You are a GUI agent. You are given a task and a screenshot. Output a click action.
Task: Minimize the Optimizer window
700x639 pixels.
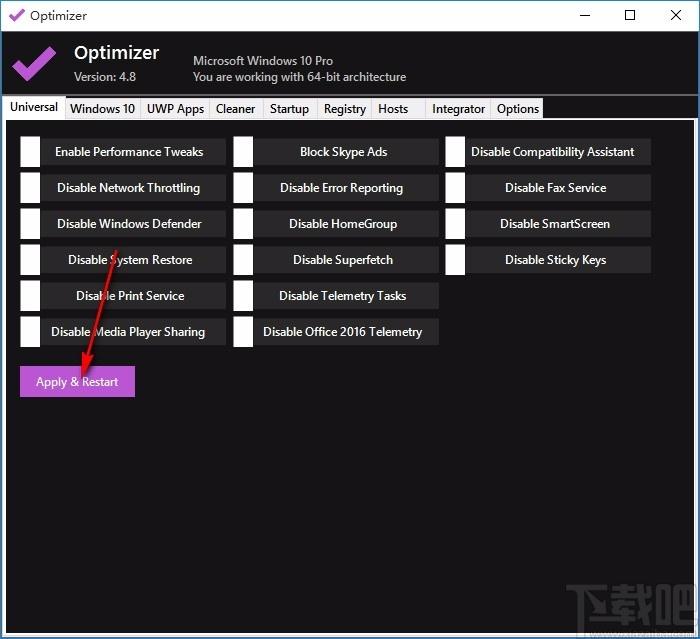coord(585,15)
